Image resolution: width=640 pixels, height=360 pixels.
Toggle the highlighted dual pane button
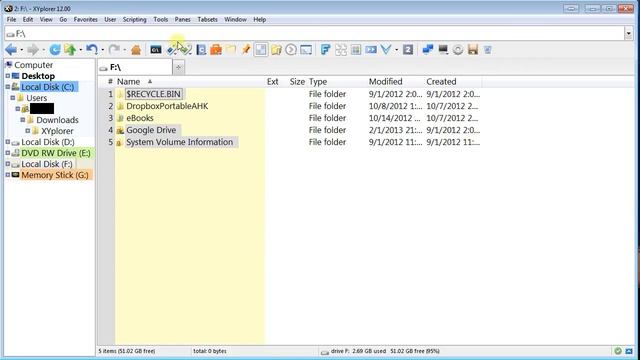[x=261, y=50]
